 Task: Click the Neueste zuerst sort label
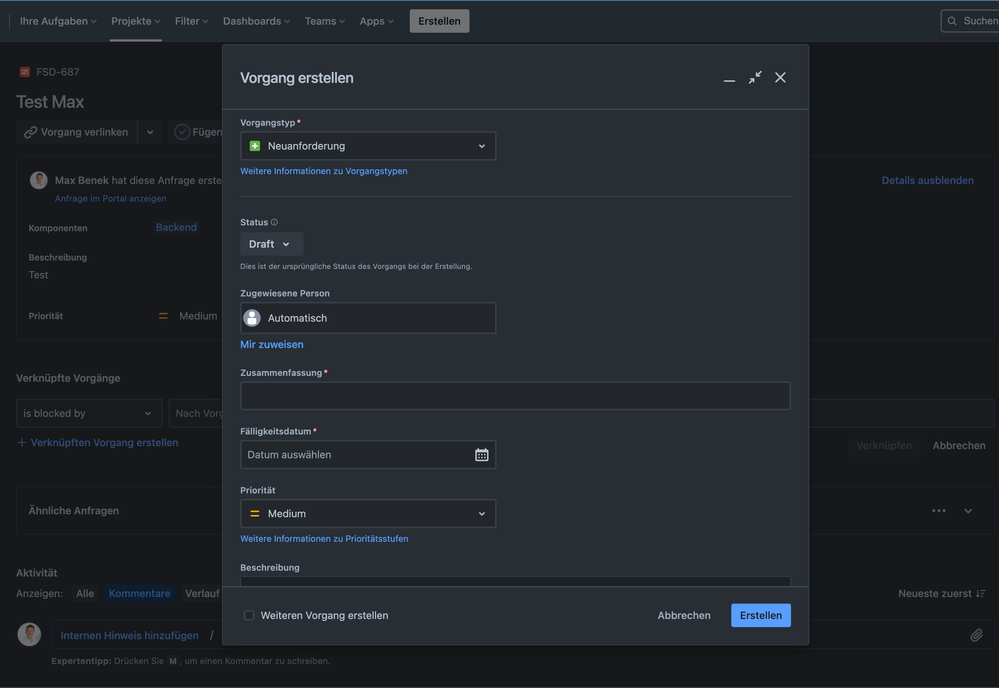(935, 594)
